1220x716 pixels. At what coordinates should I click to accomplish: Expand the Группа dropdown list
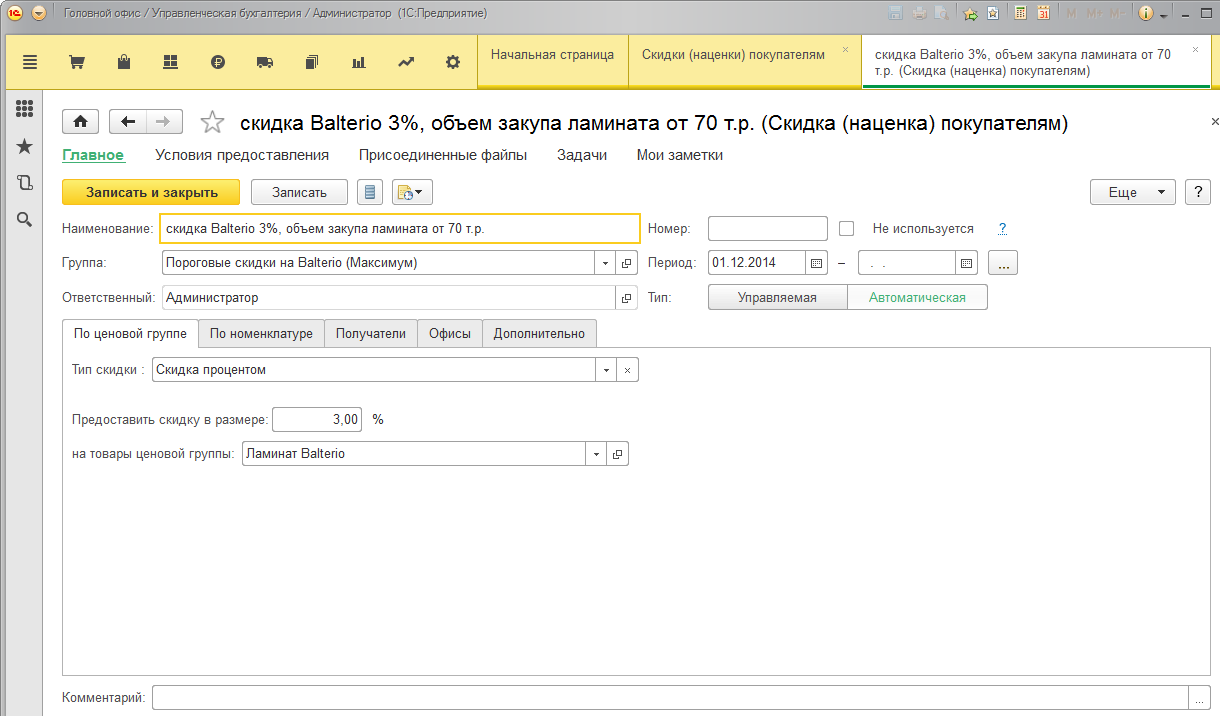[606, 263]
